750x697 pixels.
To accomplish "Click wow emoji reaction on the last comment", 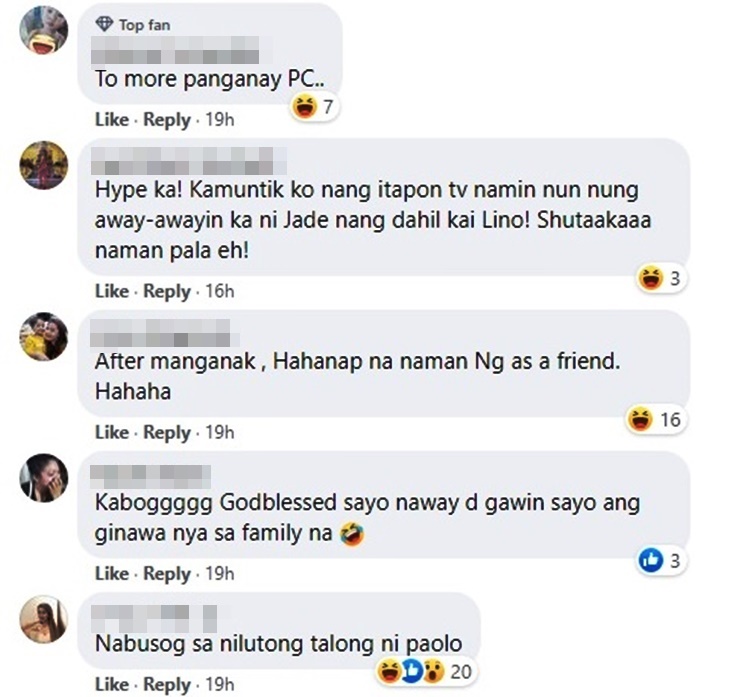I will pos(433,671).
